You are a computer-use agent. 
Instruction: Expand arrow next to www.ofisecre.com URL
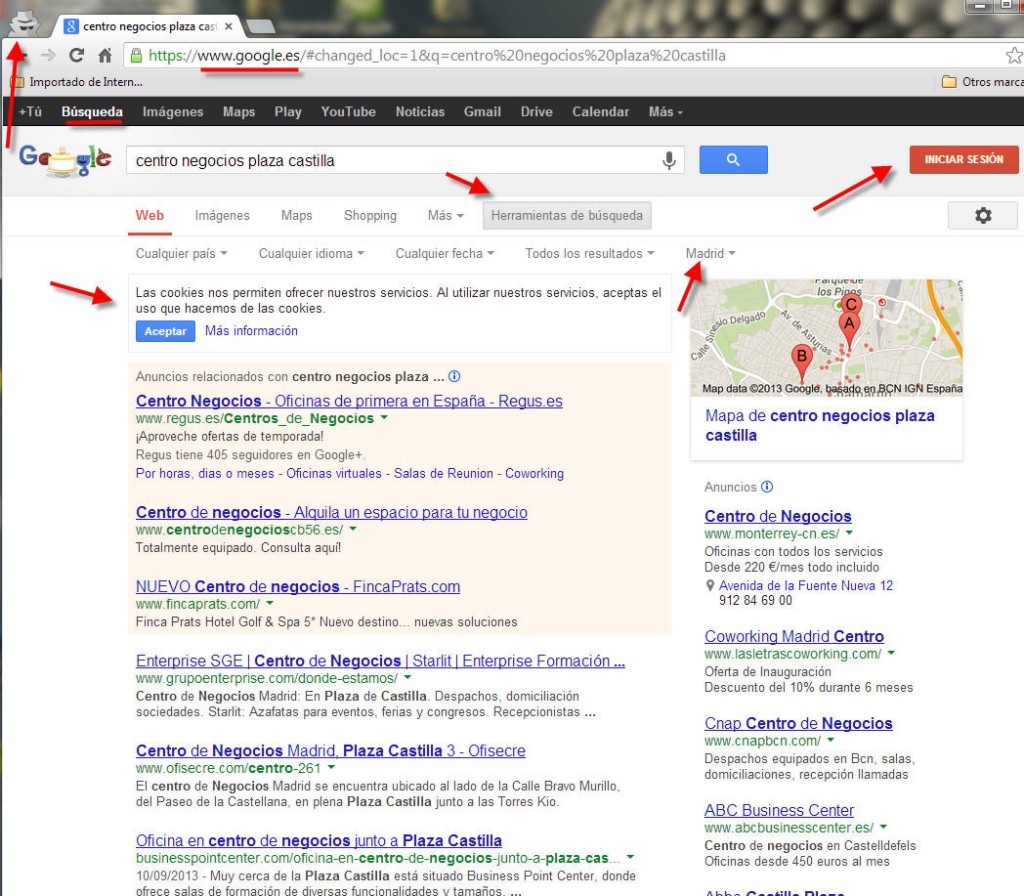click(x=331, y=767)
